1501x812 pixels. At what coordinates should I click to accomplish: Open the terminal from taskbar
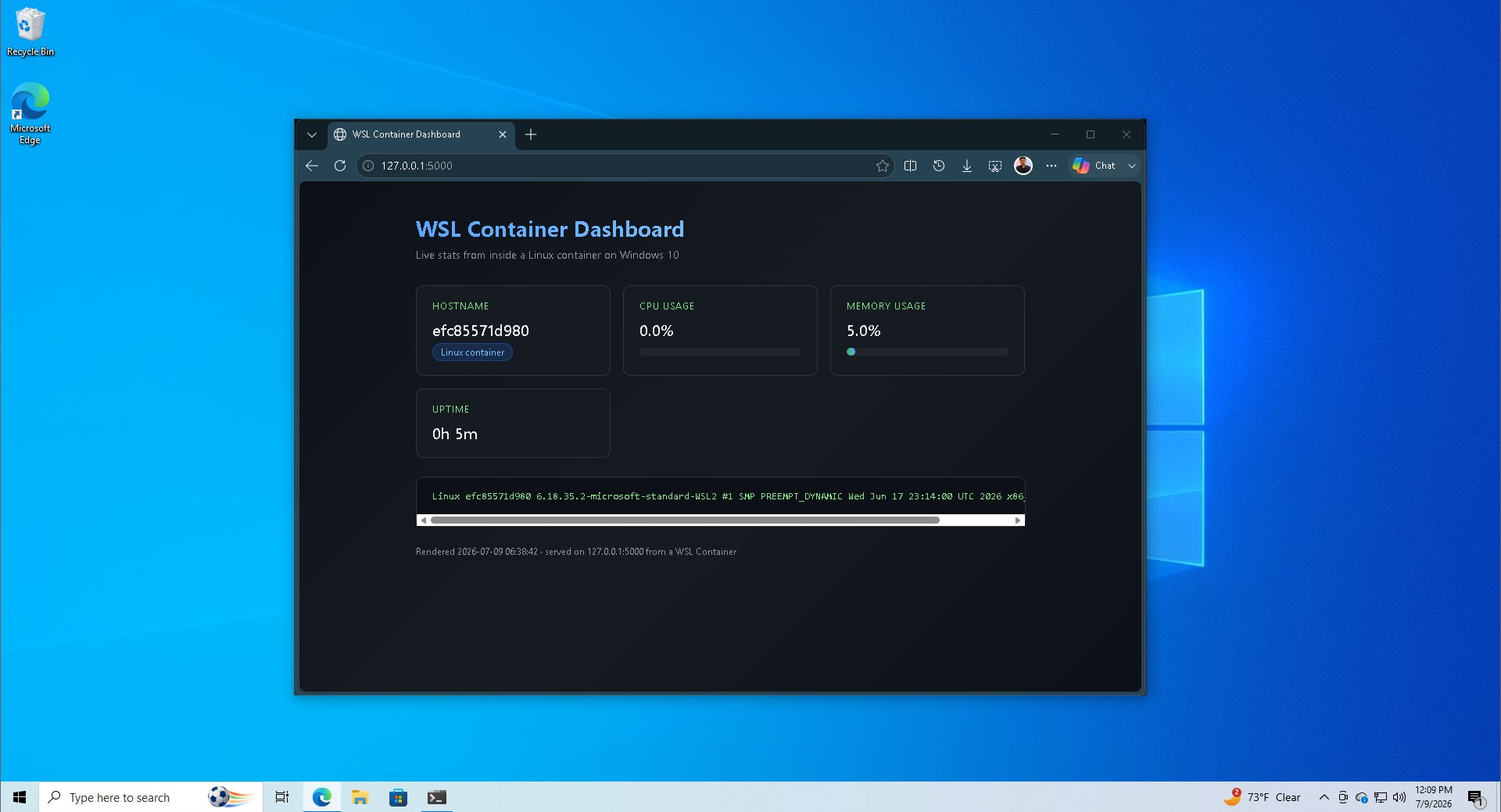436,797
